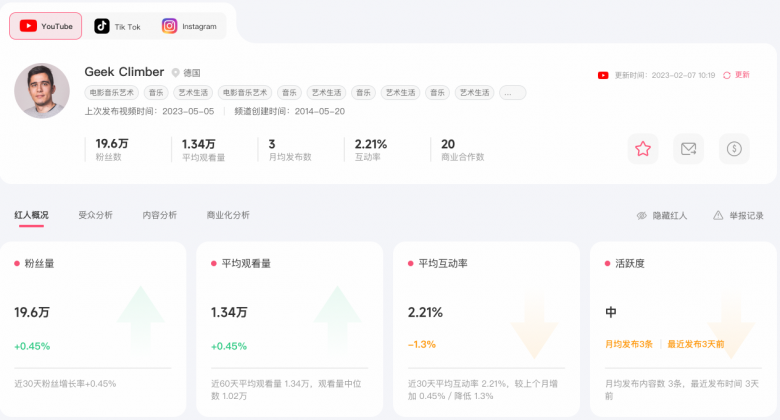Click the Geek Climber profile avatar

click(42, 91)
